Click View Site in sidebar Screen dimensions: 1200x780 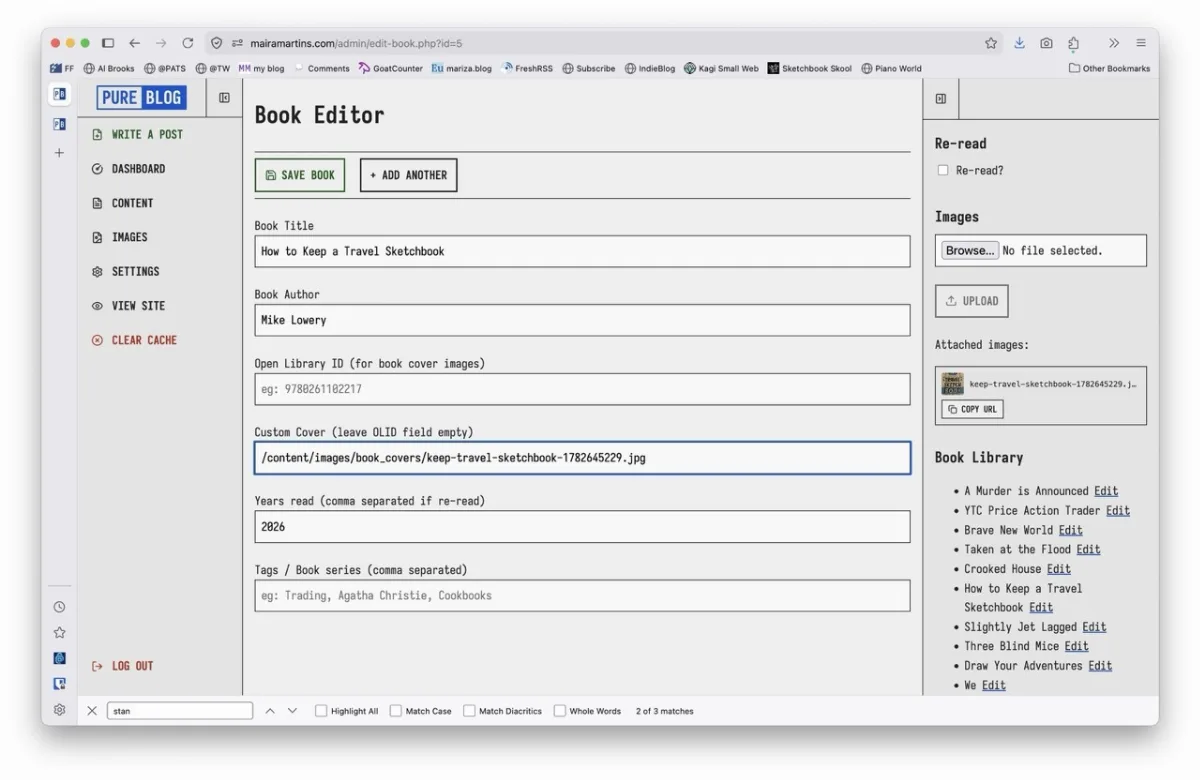point(129,306)
